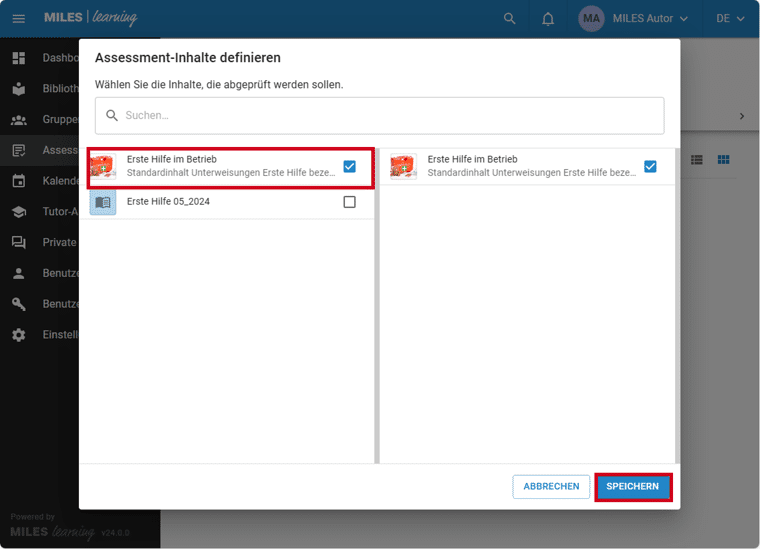Expand the right chevron arrow behind dialog
Image resolution: width=760 pixels, height=549 pixels.
741,116
